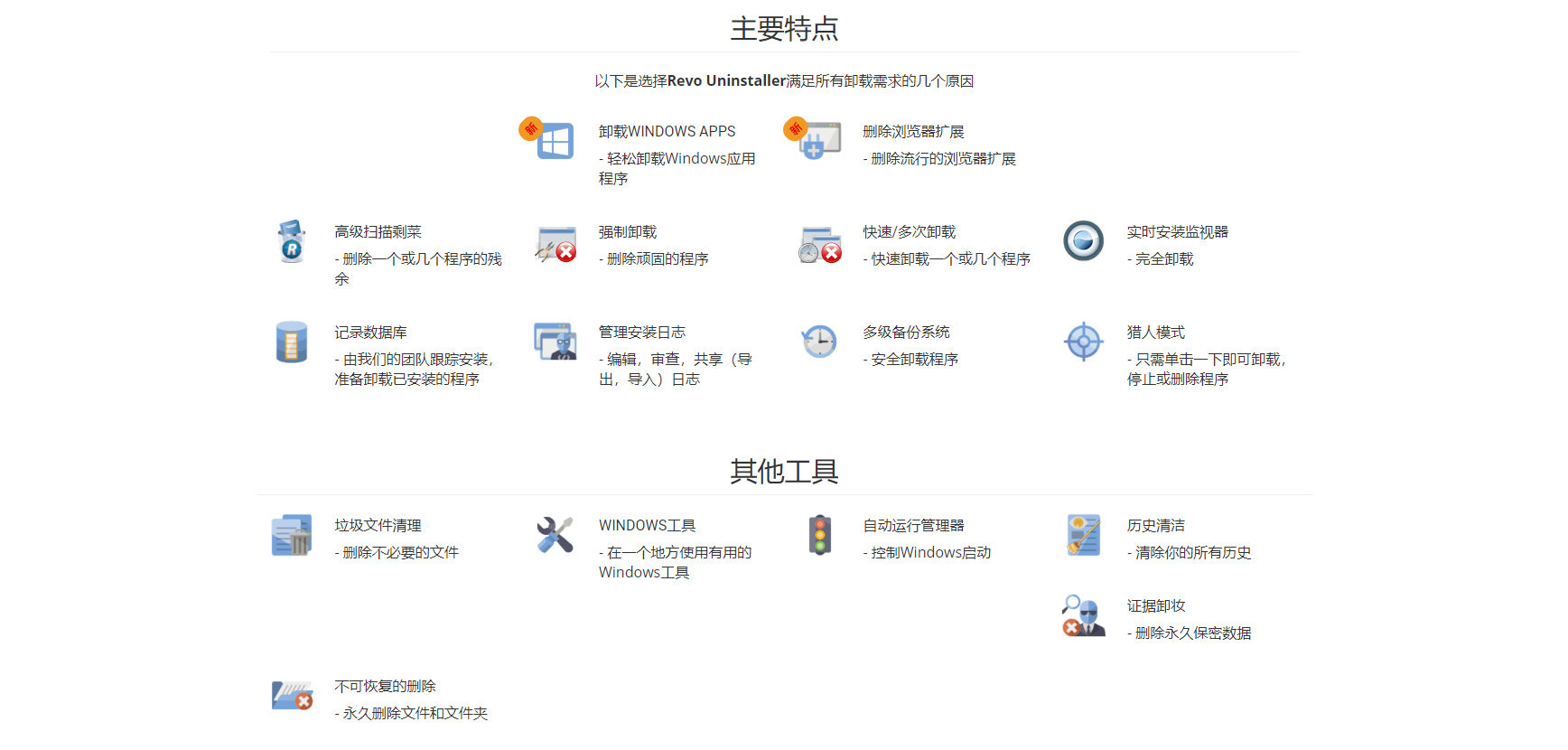Click the text 删除不必要的文件
This screenshot has height=750, width=1568.
(397, 553)
